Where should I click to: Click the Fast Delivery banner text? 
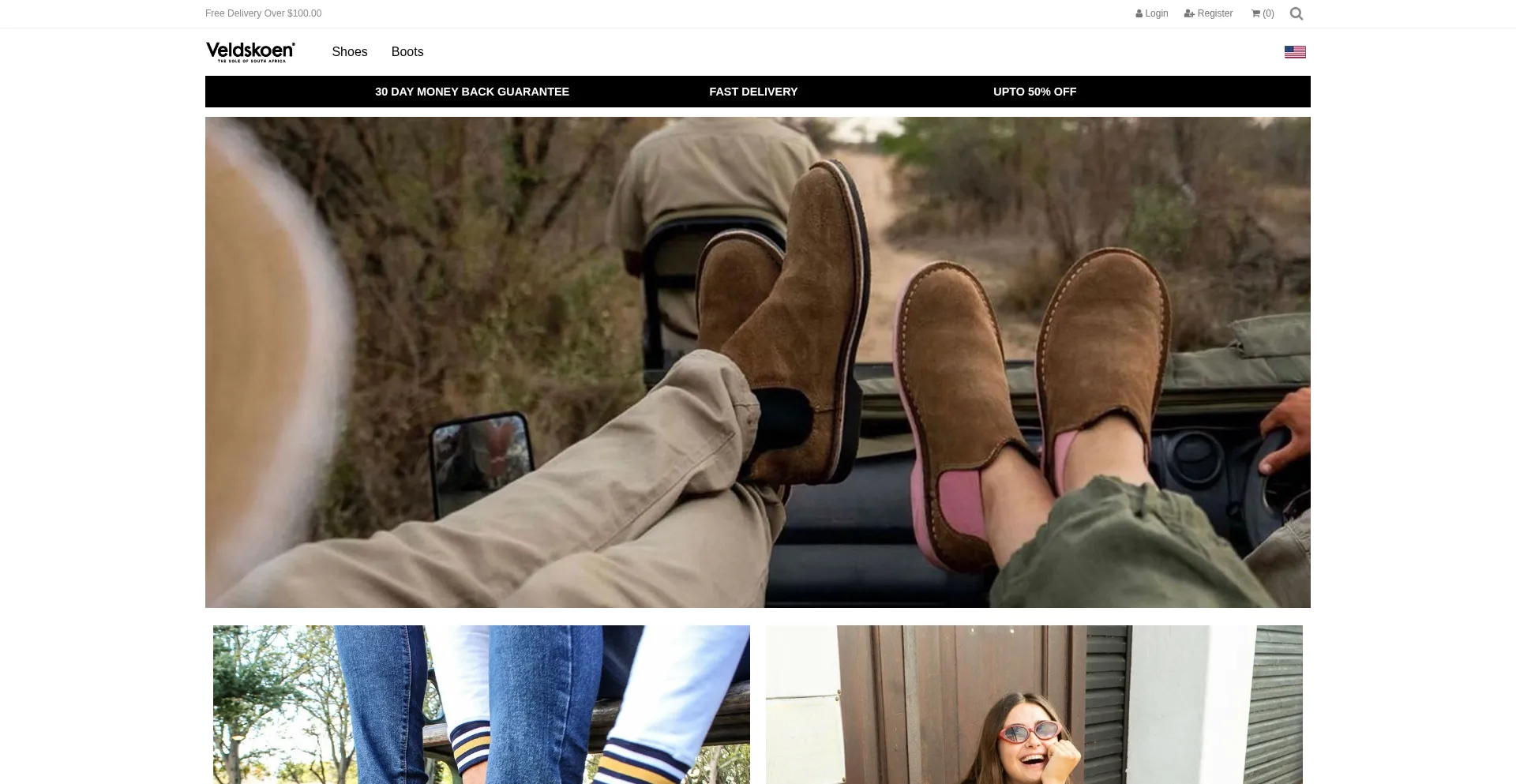(753, 92)
